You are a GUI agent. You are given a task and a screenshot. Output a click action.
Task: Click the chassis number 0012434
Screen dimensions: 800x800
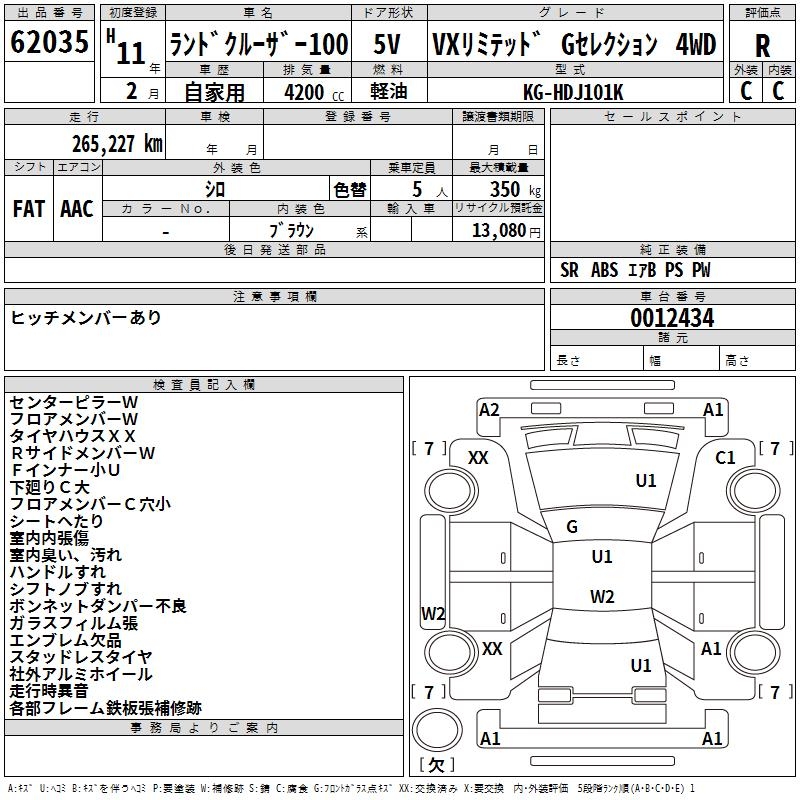point(671,319)
